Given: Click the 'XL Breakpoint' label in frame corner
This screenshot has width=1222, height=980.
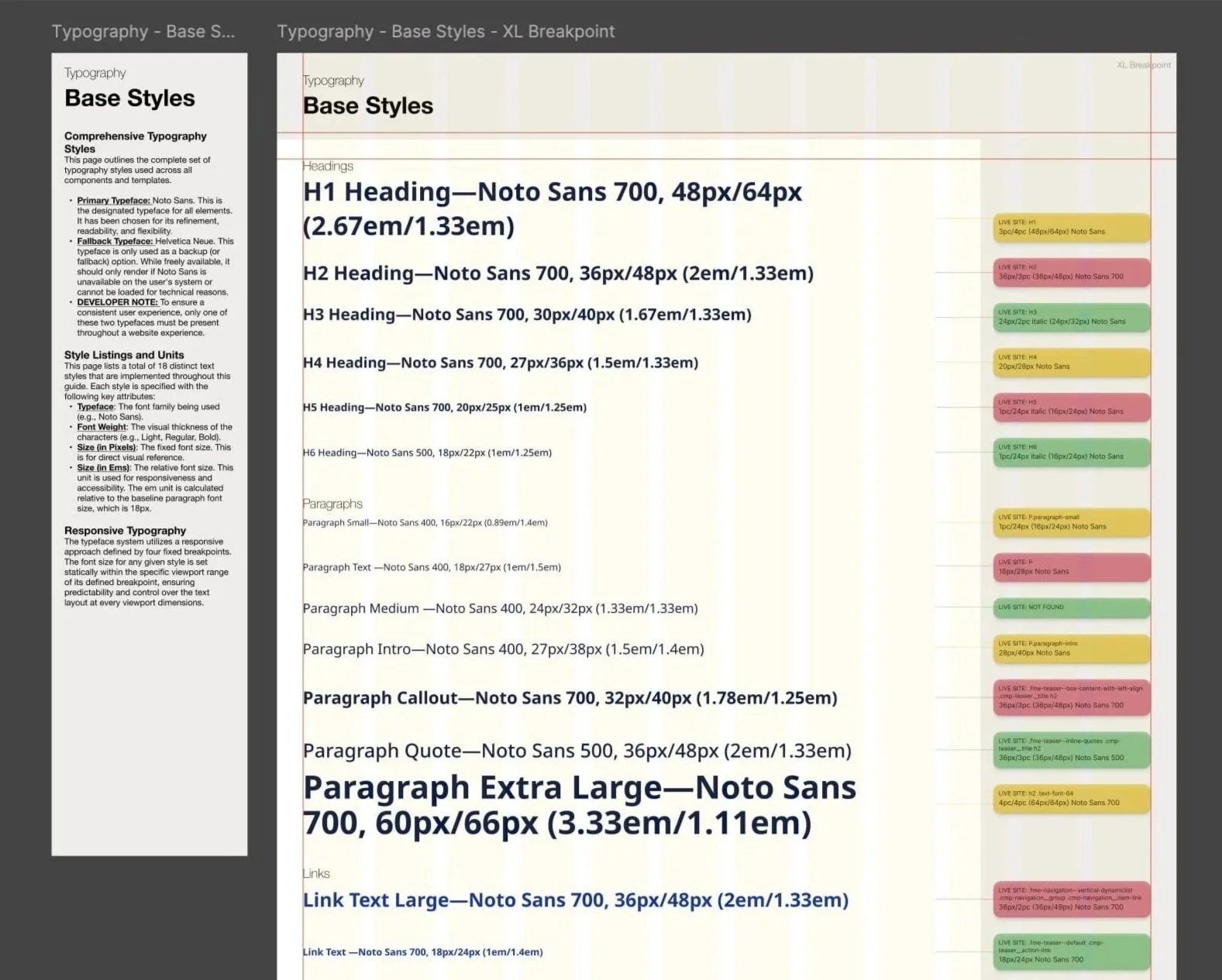Looking at the screenshot, I should pos(1144,65).
